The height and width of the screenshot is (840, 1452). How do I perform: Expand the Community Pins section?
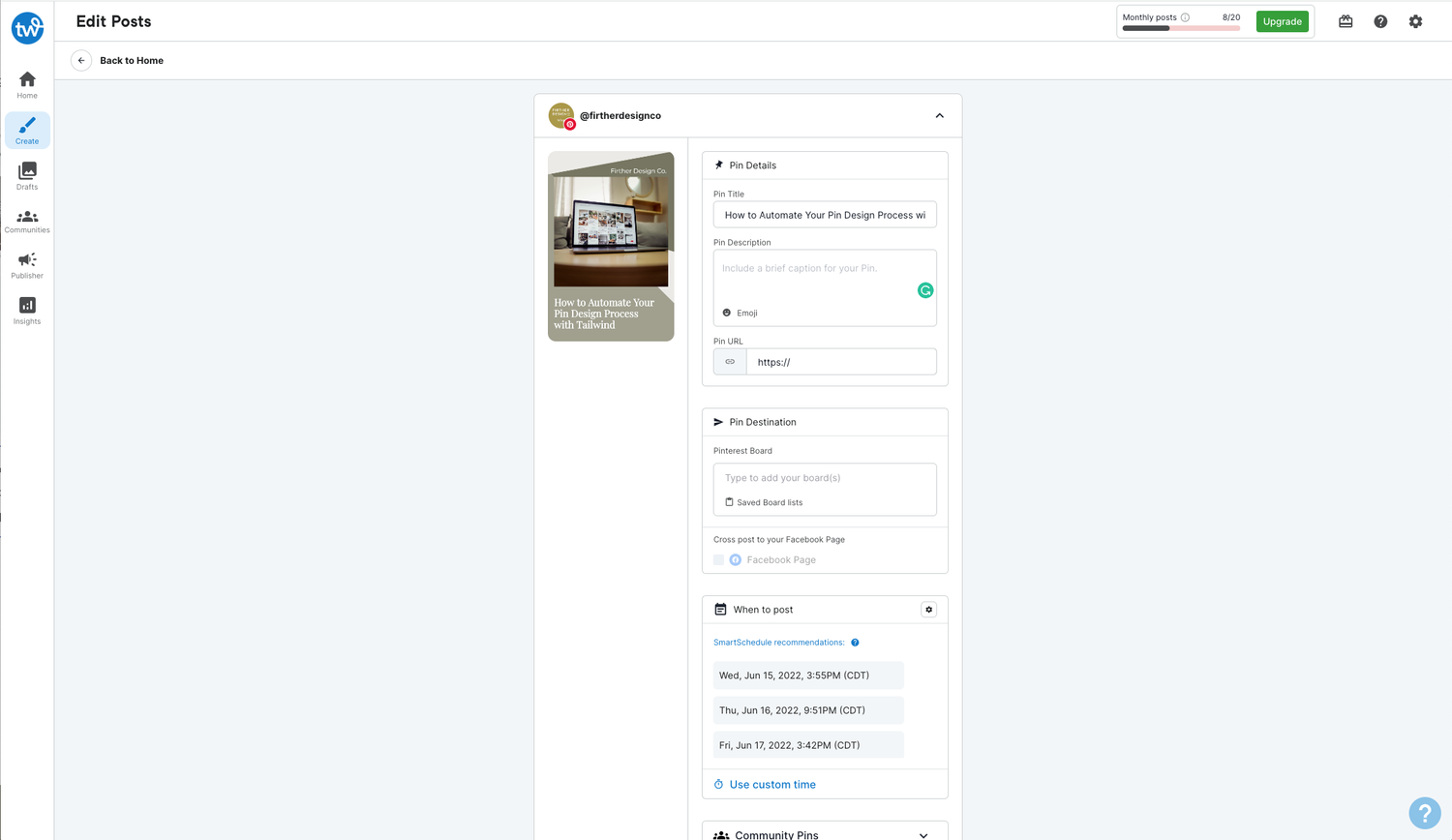click(922, 833)
